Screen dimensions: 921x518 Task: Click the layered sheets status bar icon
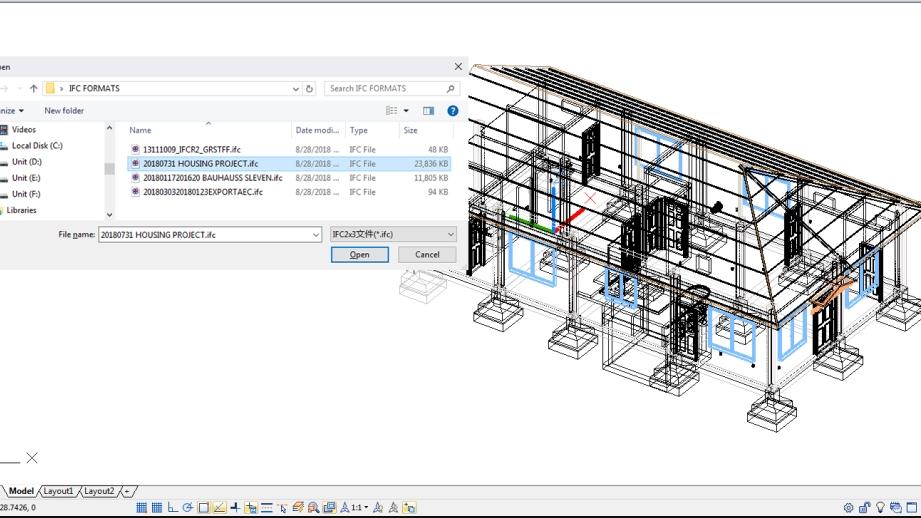click(298, 507)
